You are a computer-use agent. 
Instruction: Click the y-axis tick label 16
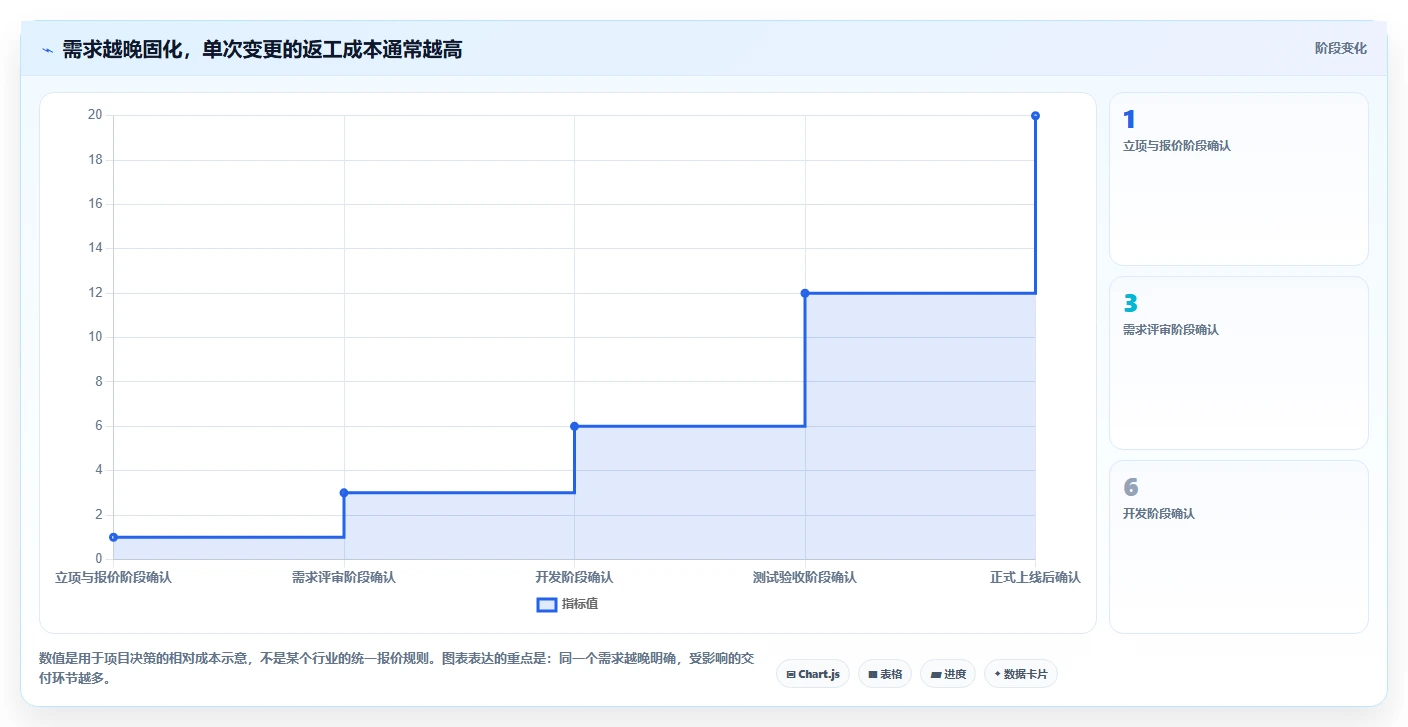pos(95,204)
